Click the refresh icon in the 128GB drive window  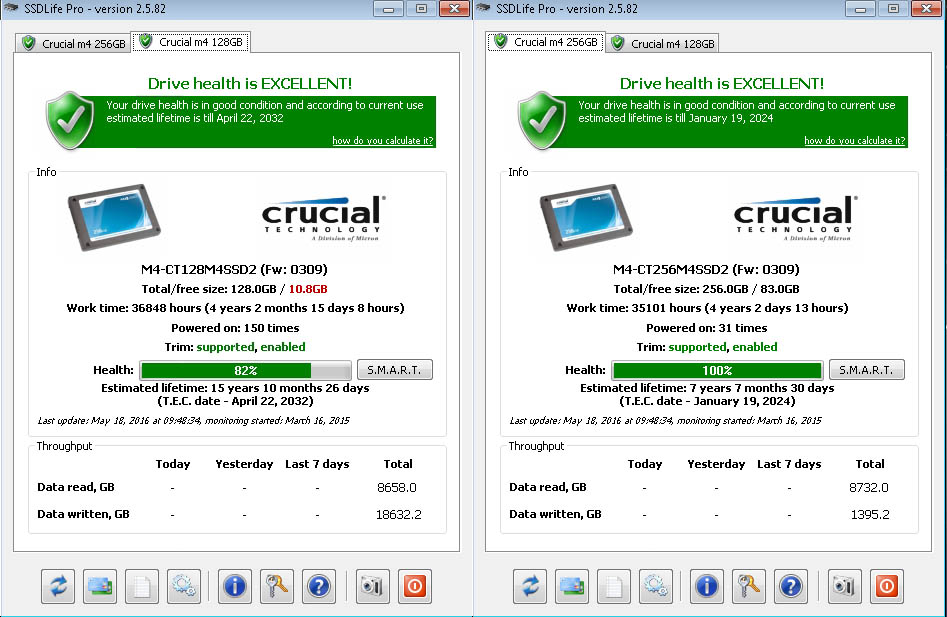pyautogui.click(x=58, y=586)
